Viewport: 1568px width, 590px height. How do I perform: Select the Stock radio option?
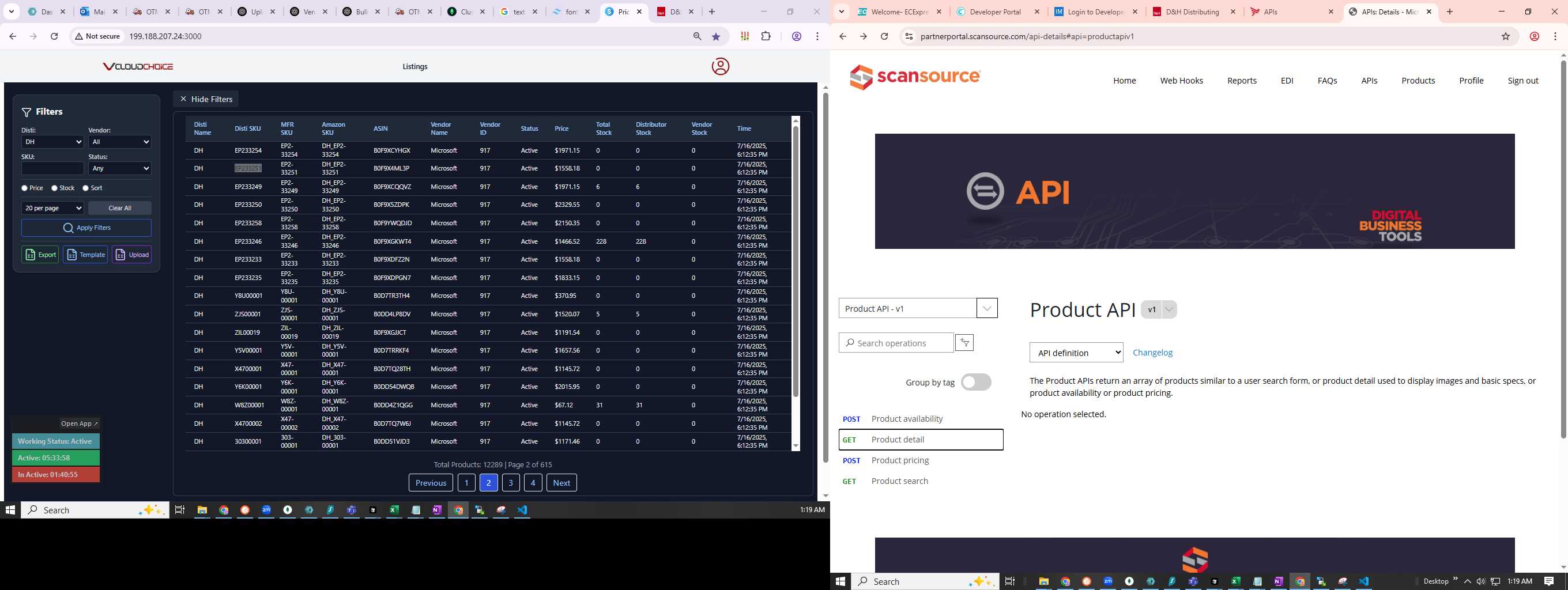55,188
